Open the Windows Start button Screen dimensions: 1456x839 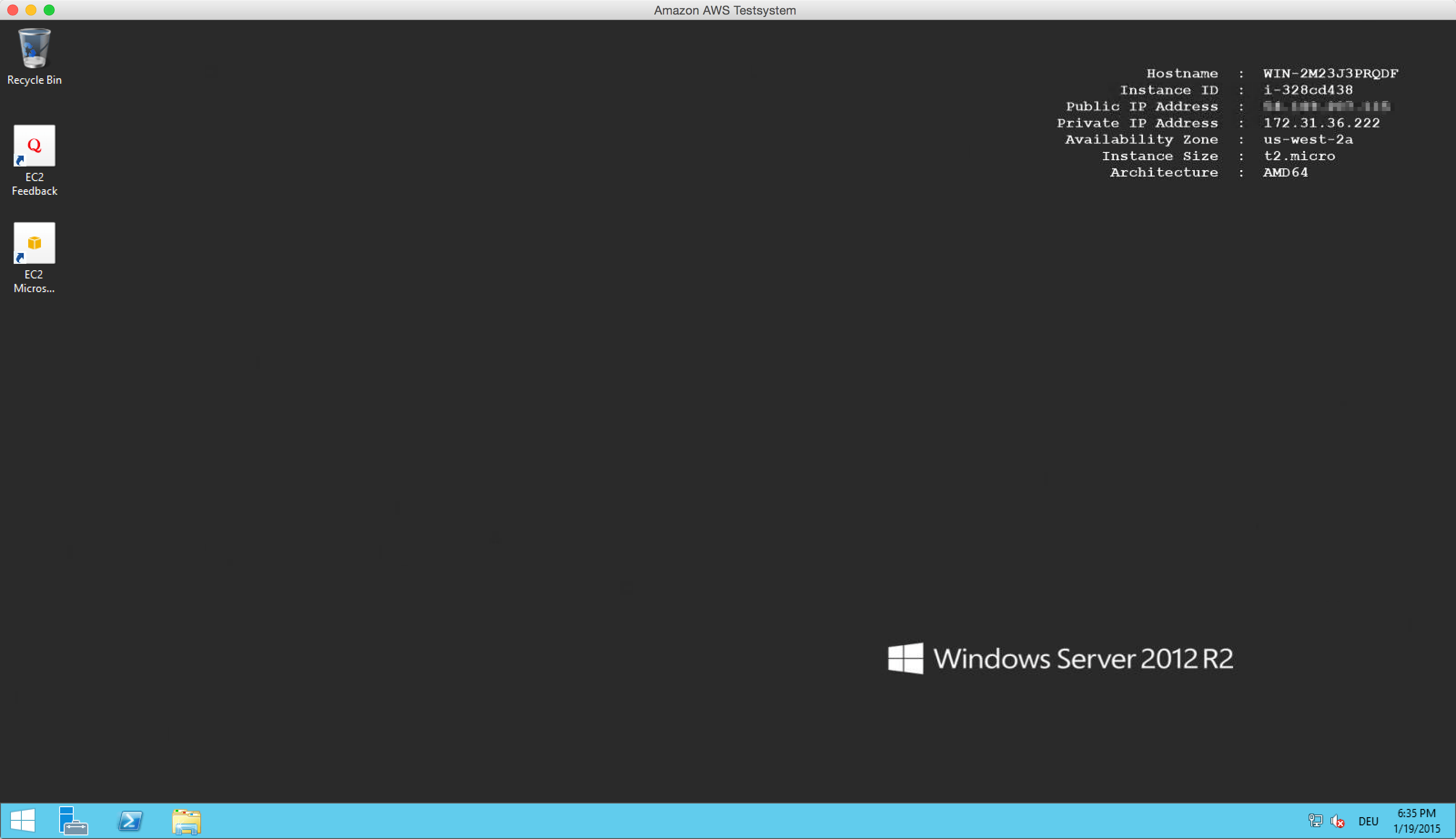point(23,820)
